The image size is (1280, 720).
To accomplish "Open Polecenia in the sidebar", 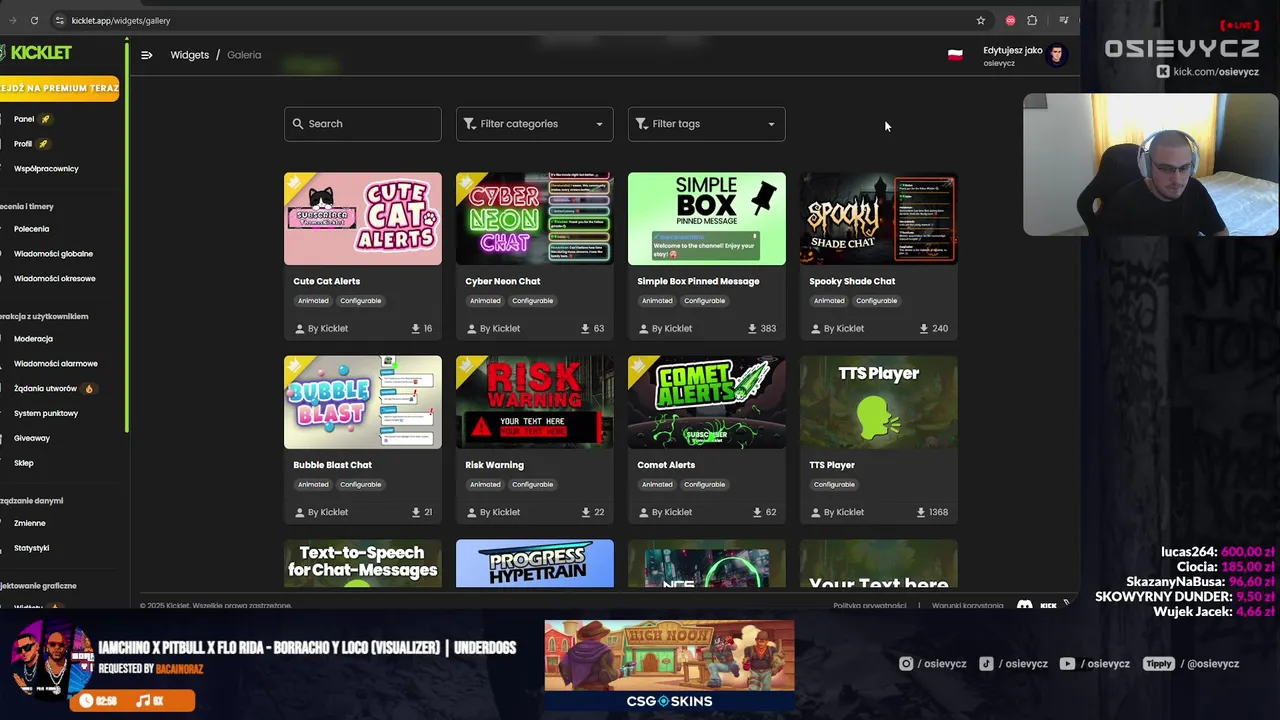I will (31, 229).
